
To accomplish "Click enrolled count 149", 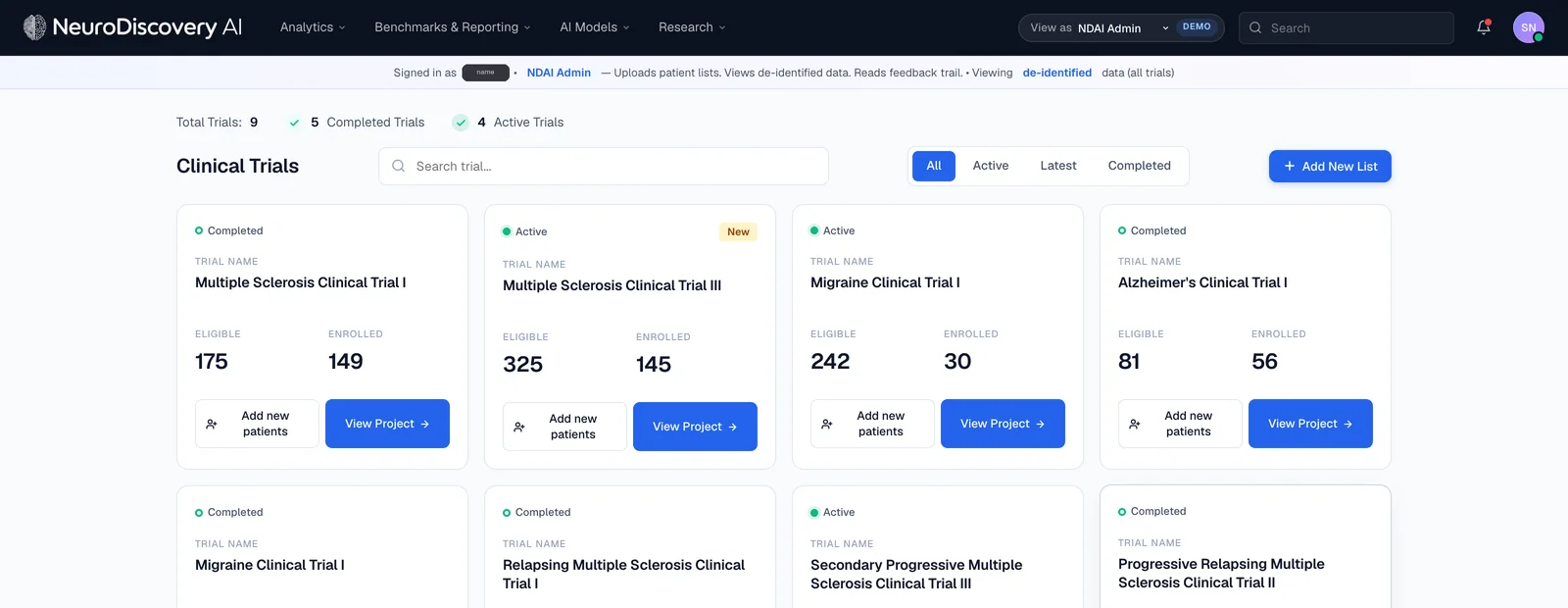I will (346, 362).
